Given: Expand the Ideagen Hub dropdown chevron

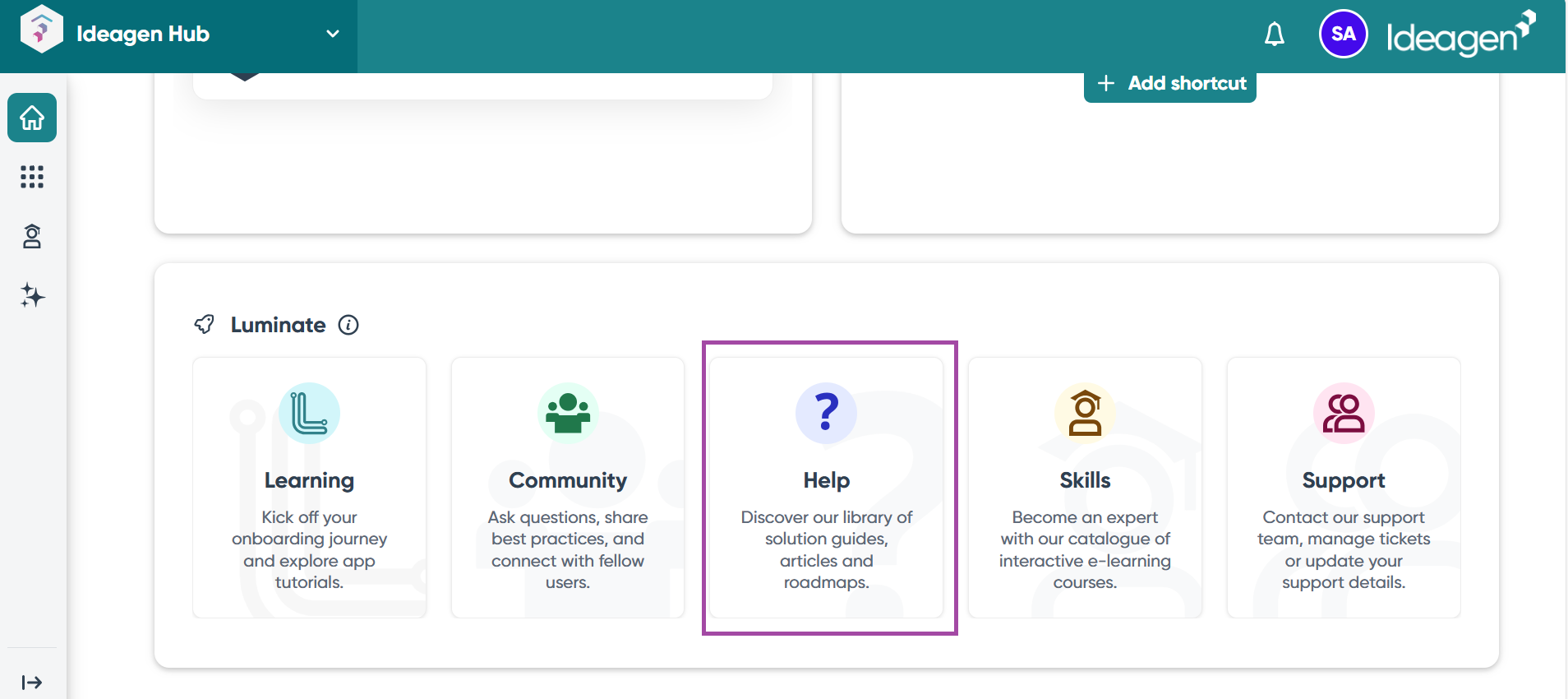Looking at the screenshot, I should pyautogui.click(x=333, y=34).
